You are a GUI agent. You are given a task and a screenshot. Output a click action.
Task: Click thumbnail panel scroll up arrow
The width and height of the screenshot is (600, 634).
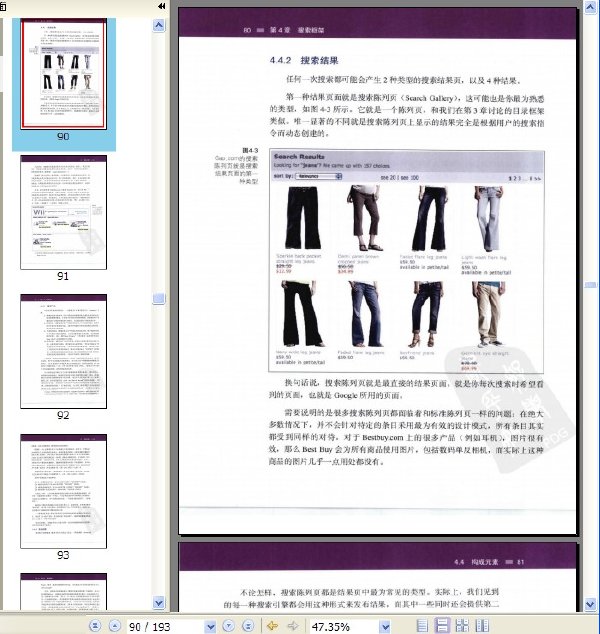[x=159, y=25]
